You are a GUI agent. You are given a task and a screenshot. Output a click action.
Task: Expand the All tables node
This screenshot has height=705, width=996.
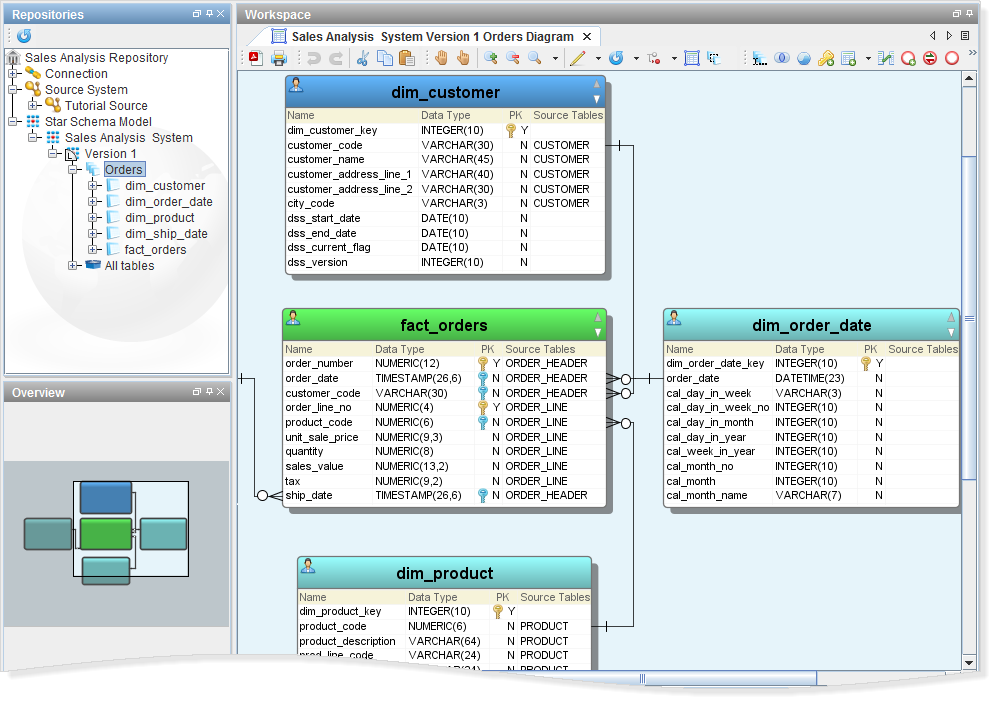73,266
